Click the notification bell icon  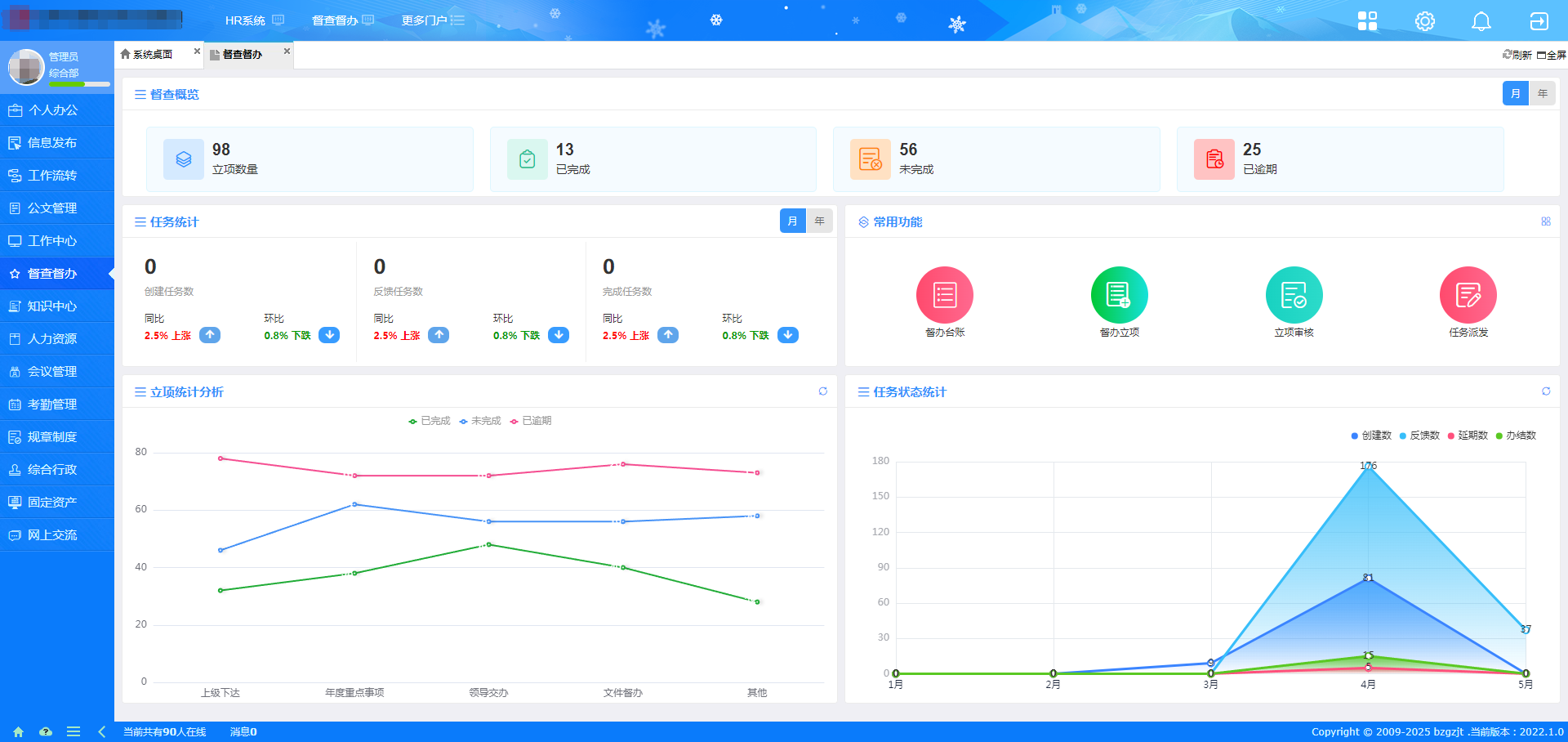(x=1481, y=21)
